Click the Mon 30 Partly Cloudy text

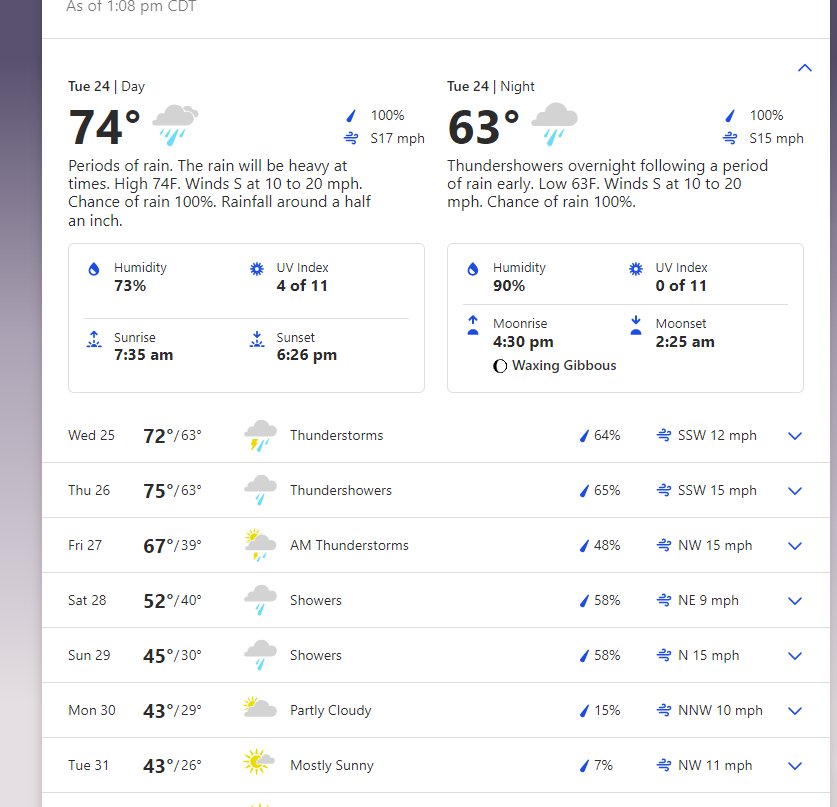(x=330, y=711)
